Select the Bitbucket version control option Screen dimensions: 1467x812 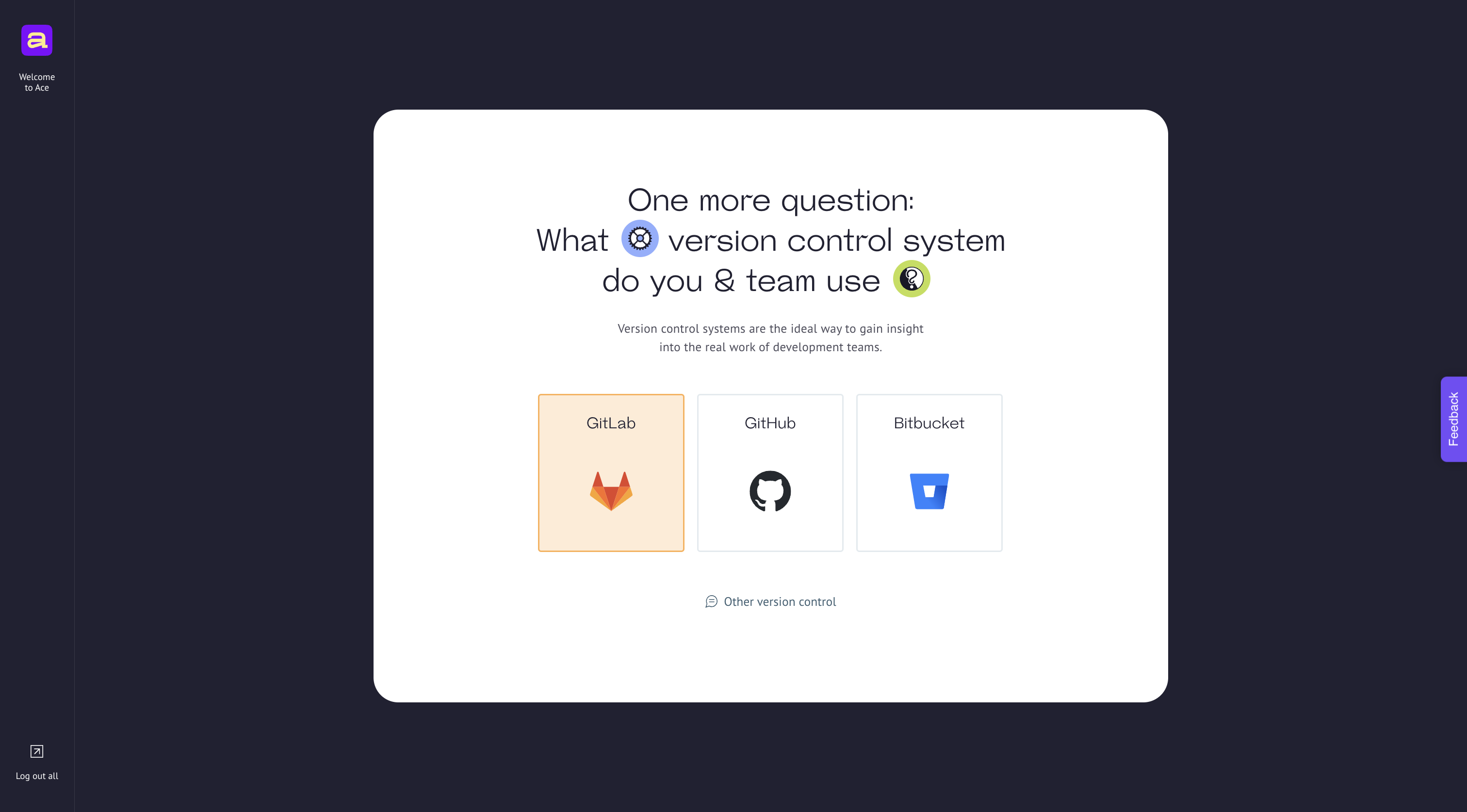[929, 472]
